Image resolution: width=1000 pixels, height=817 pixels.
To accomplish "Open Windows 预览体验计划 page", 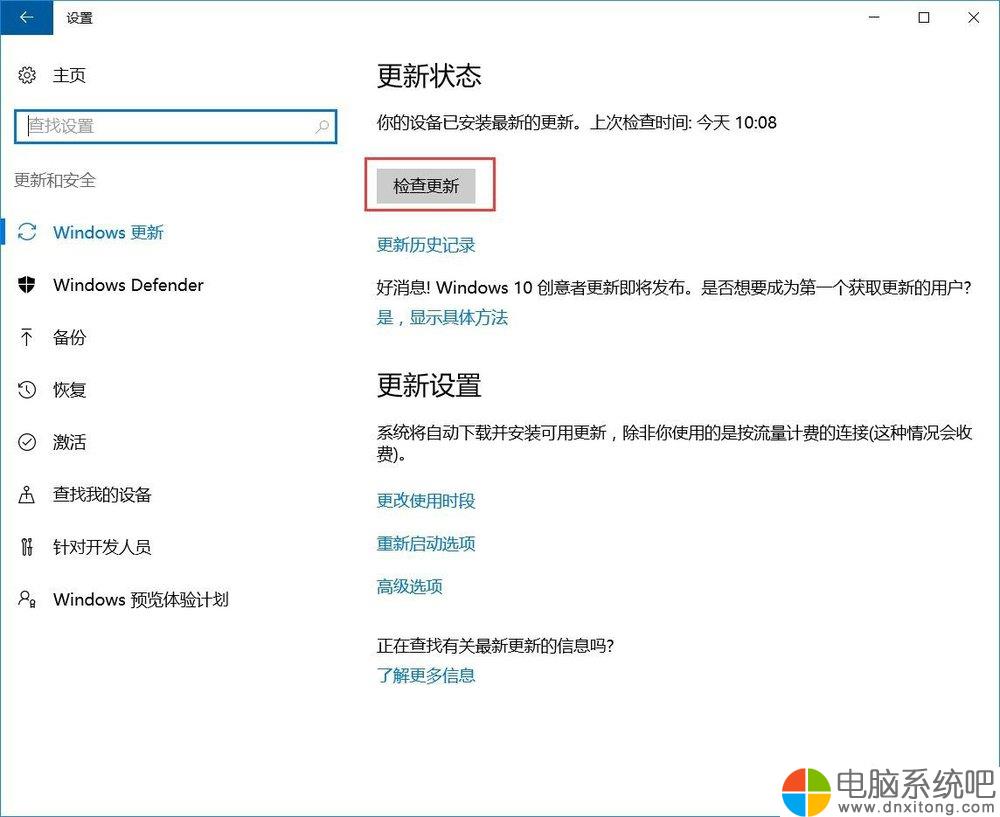I will (141, 599).
